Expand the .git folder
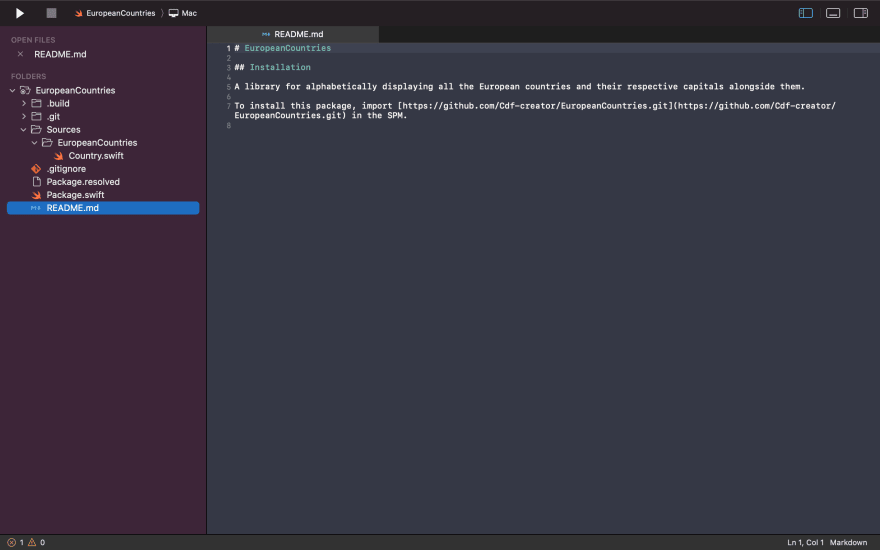Screen dimensions: 880x550 24,116
